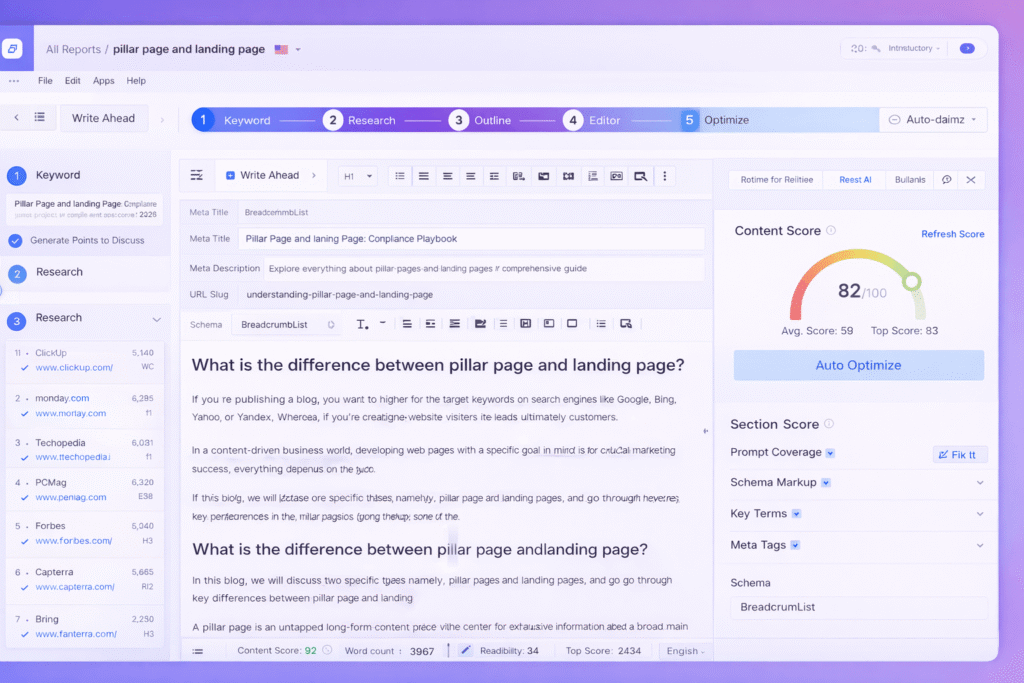Click the chat bubble icon in right panel
This screenshot has height=683, width=1024.
pos(946,180)
